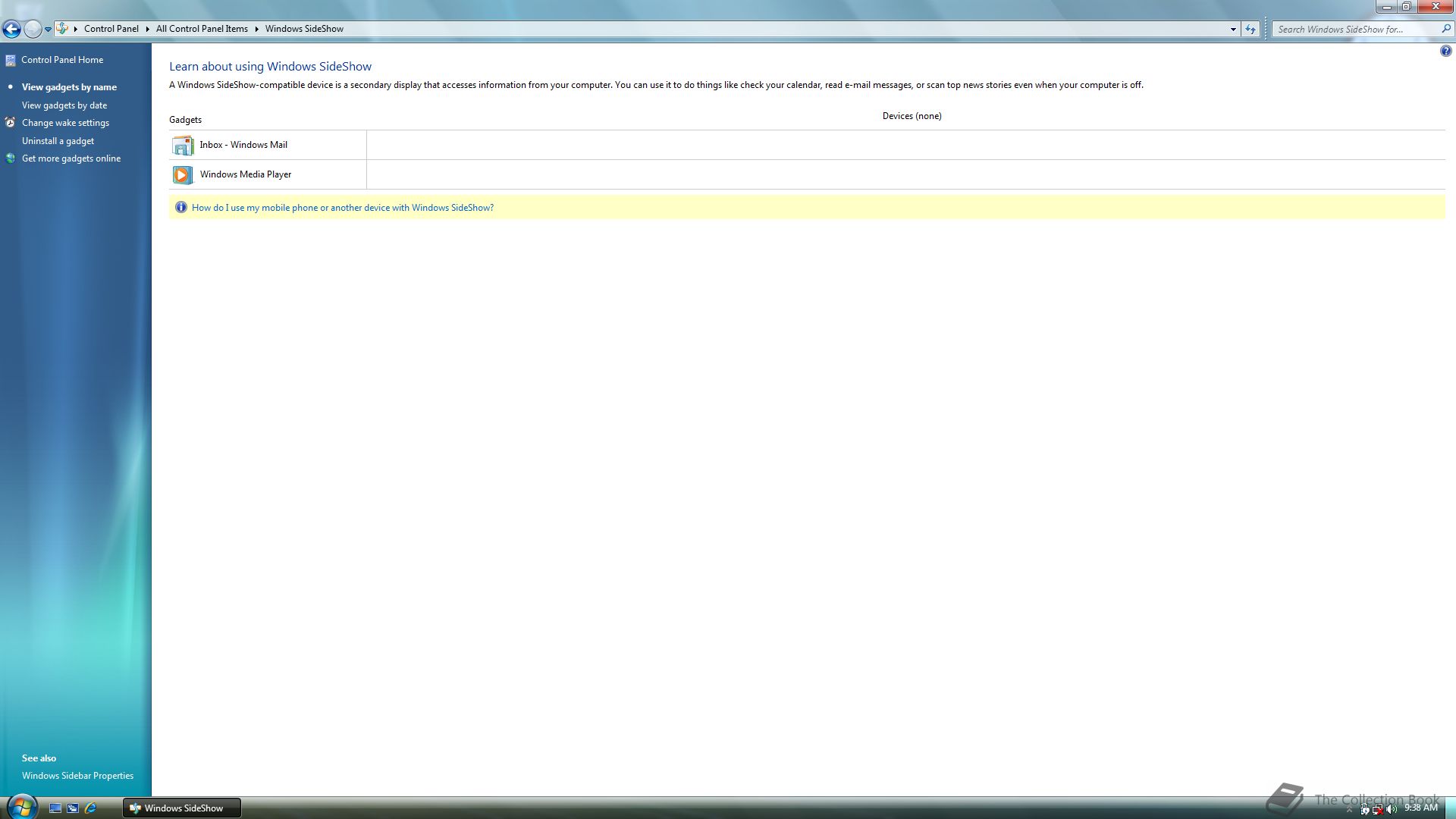
Task: Click the device info tray icon
Action: 1364,809
